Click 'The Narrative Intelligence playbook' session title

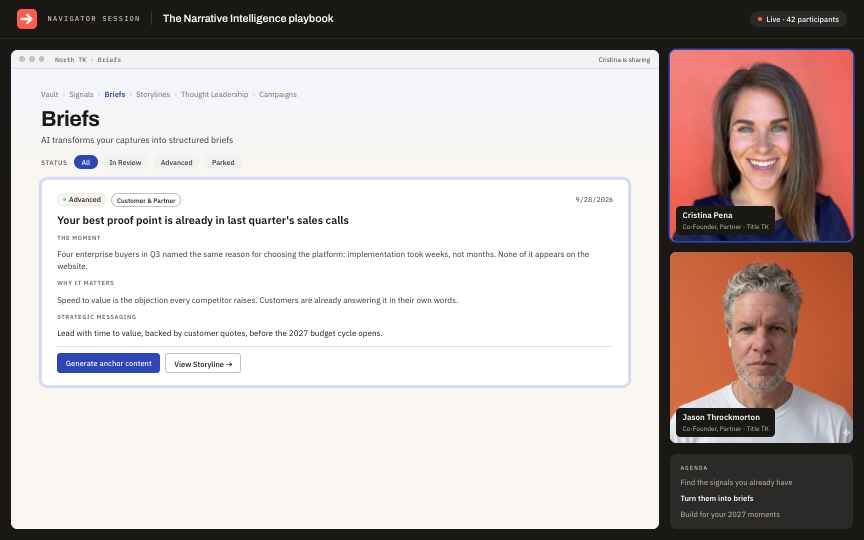point(248,19)
